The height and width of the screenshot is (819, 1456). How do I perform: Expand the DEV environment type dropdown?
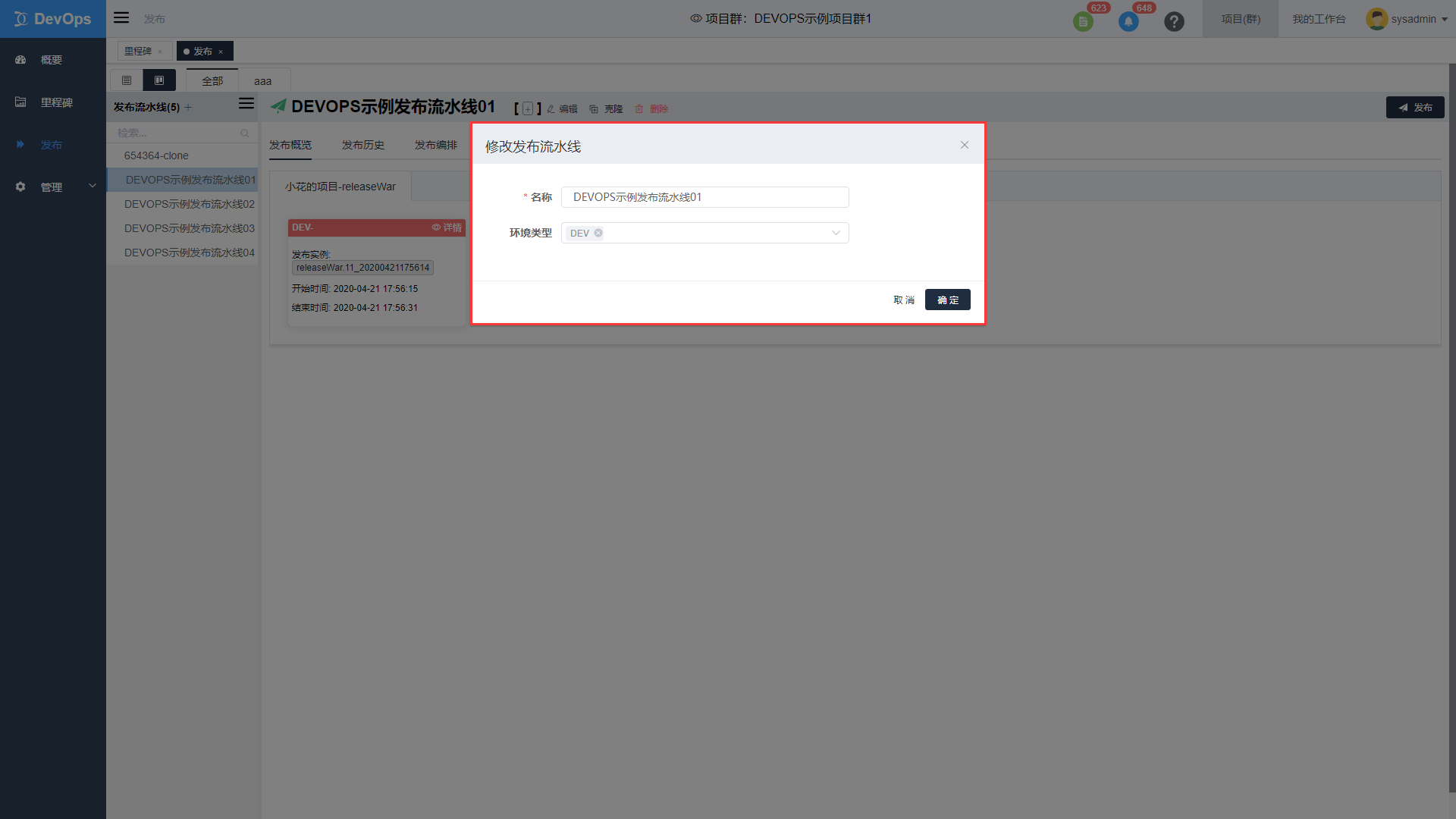pos(835,233)
